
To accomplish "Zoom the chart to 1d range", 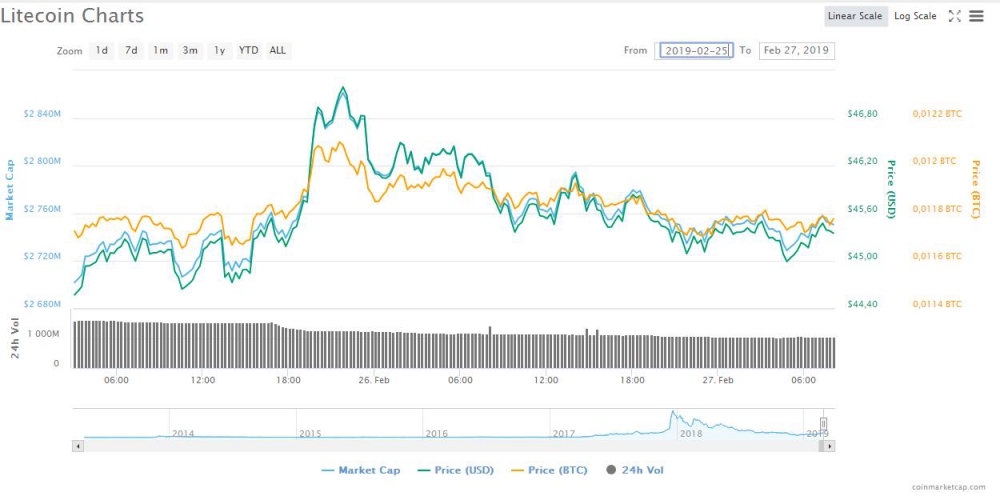I will pos(101,50).
